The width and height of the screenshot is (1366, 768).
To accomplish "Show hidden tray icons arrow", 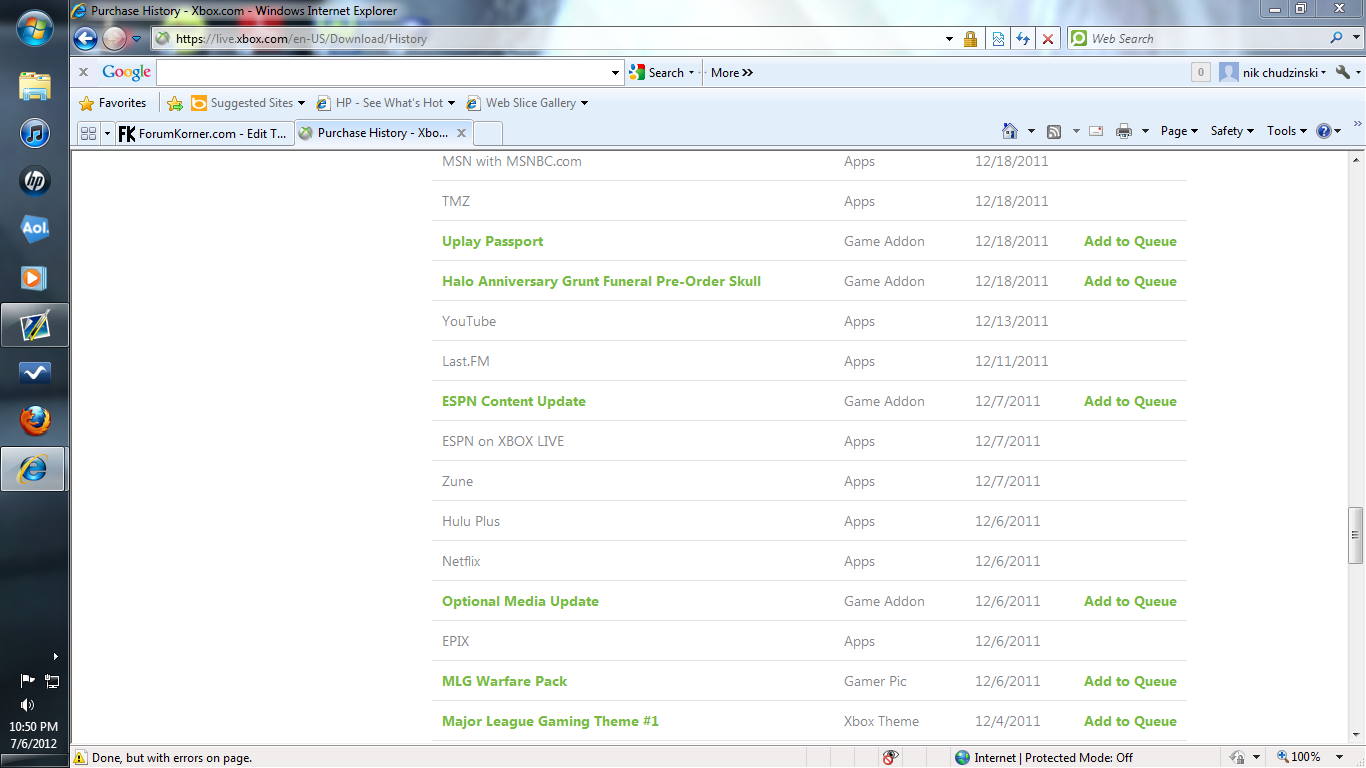I will click(55, 657).
